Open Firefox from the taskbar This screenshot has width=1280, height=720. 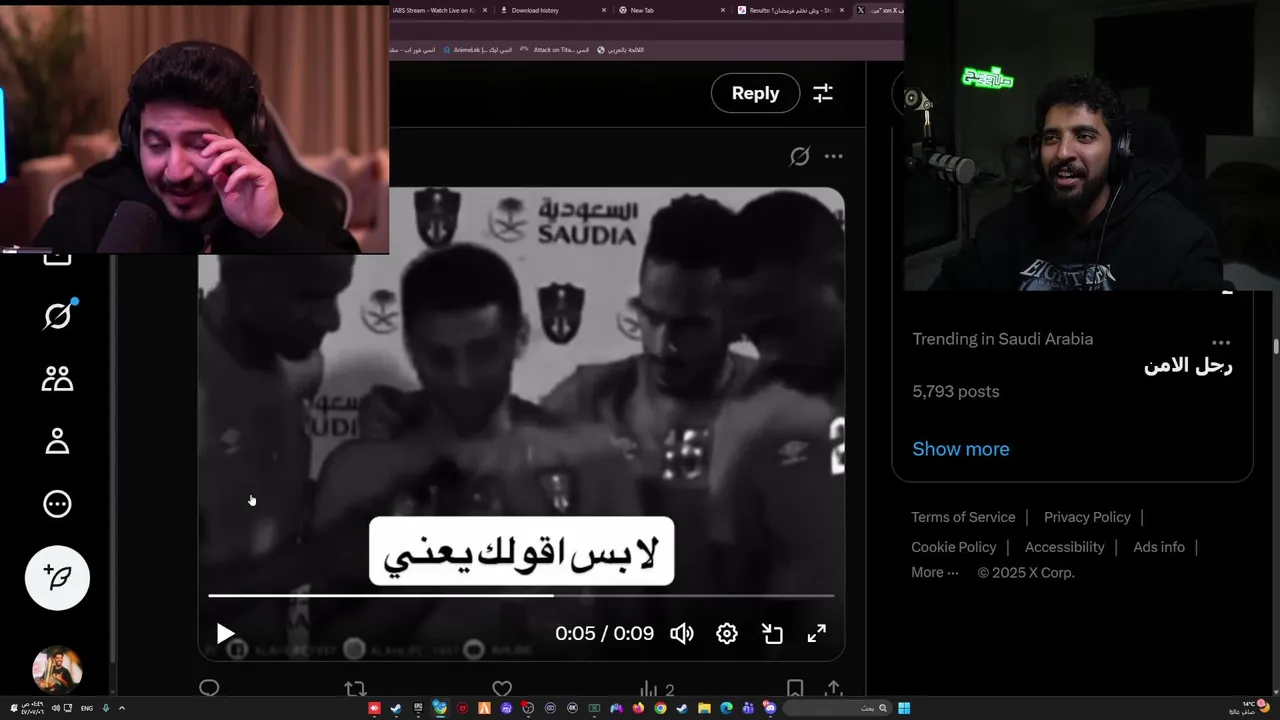tap(638, 708)
